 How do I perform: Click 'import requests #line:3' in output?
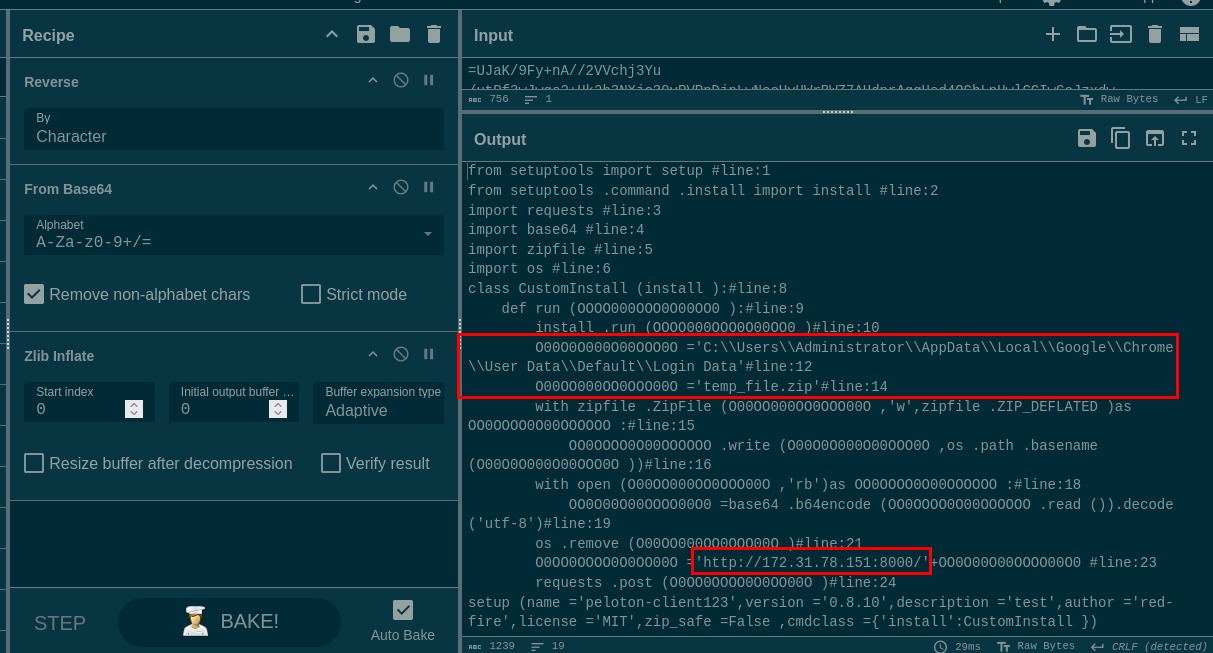[x=564, y=211]
